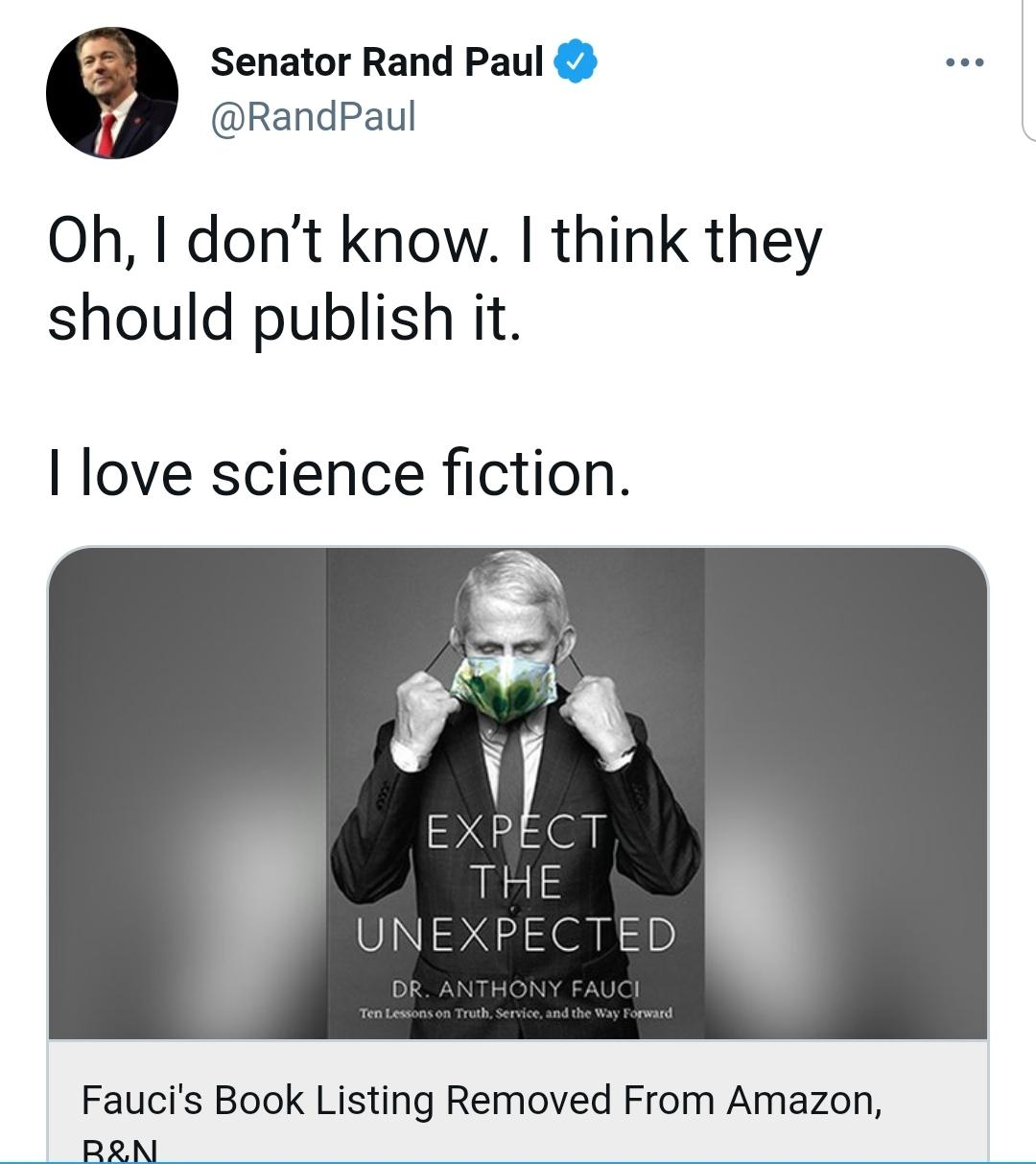Click the colorful face mask on the cover
Image resolution: width=1036 pixels, height=1164 pixels.
click(x=503, y=685)
